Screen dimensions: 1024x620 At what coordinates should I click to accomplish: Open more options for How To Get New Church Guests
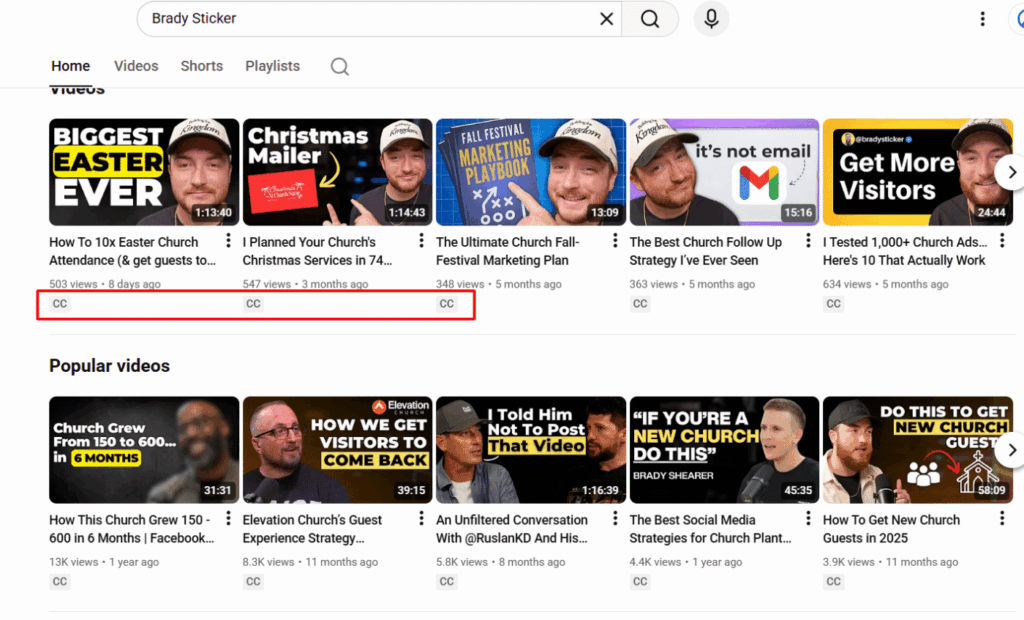tap(1002, 520)
